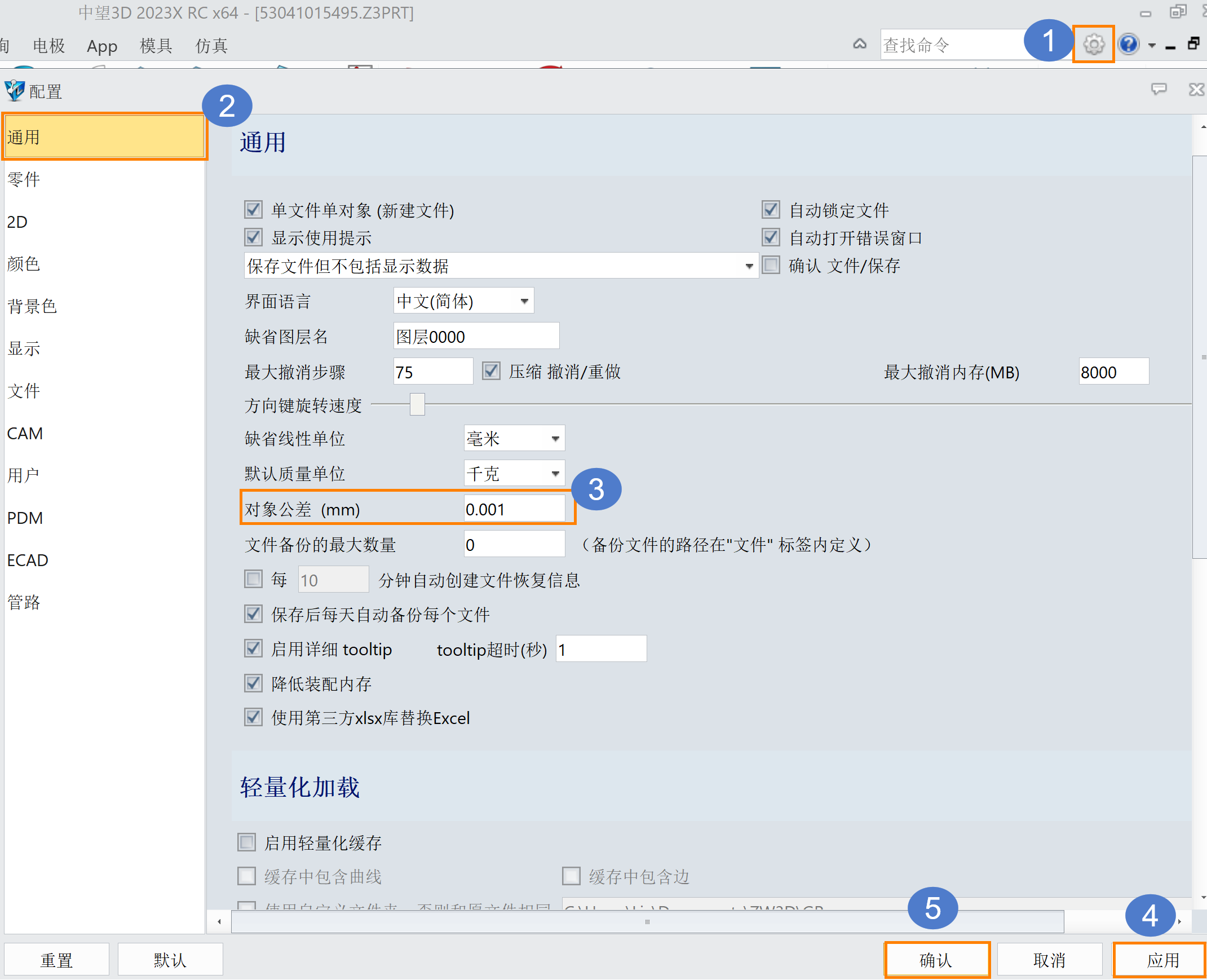
Task: Click the comment icon in the 配置 dialog
Action: [1159, 89]
